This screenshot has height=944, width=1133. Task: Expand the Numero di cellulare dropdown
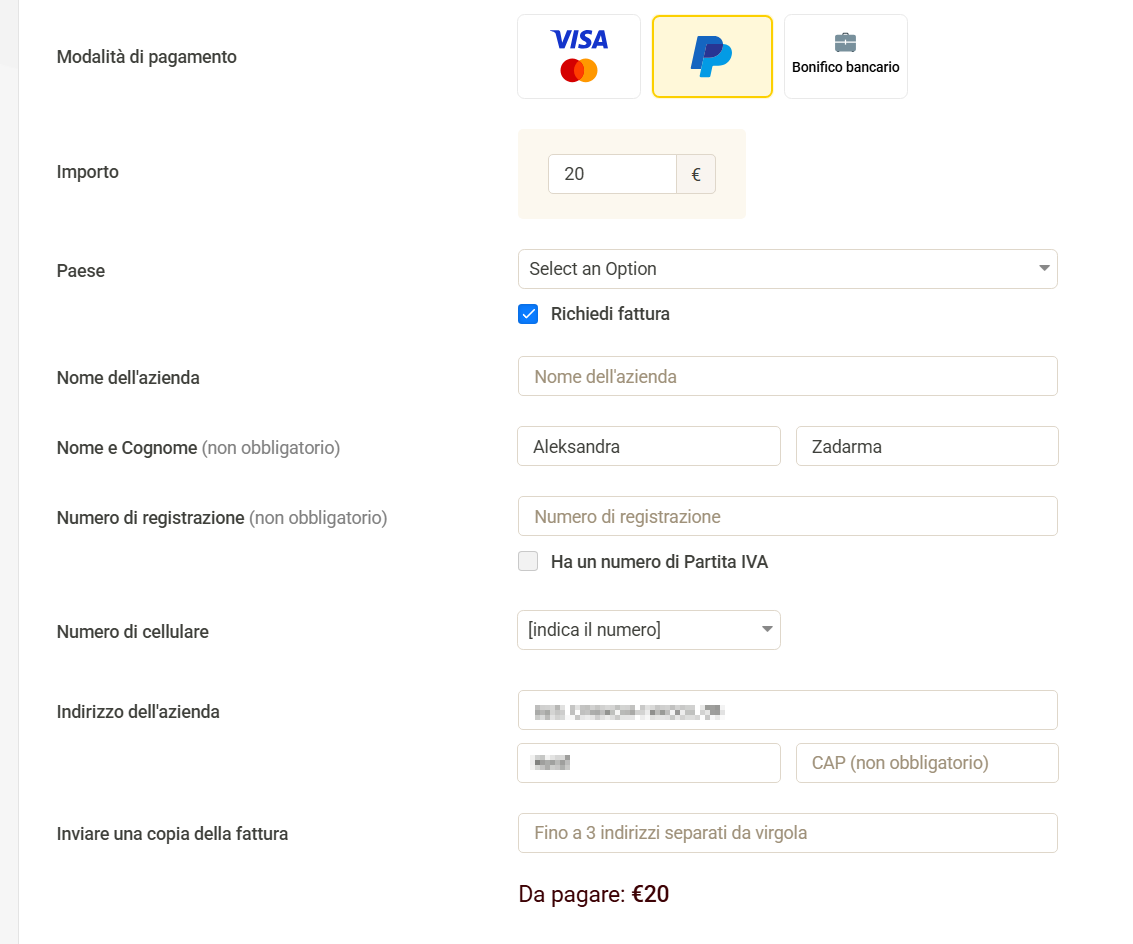click(648, 630)
